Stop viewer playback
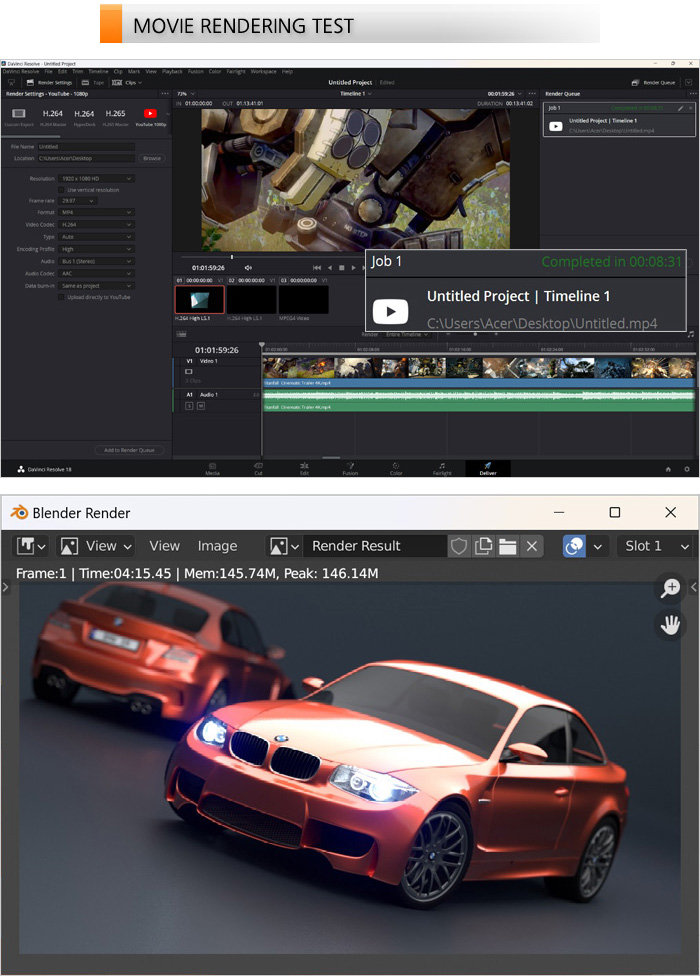The height and width of the screenshot is (979, 700). [x=342, y=267]
